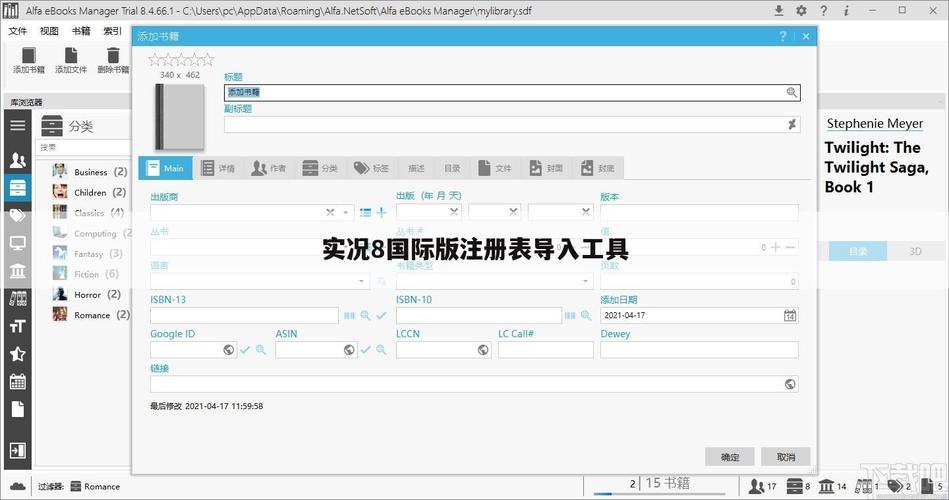Viewport: 949px width, 500px height.
Task: Click the search icon beside ISBN-10
Action: pos(586,315)
